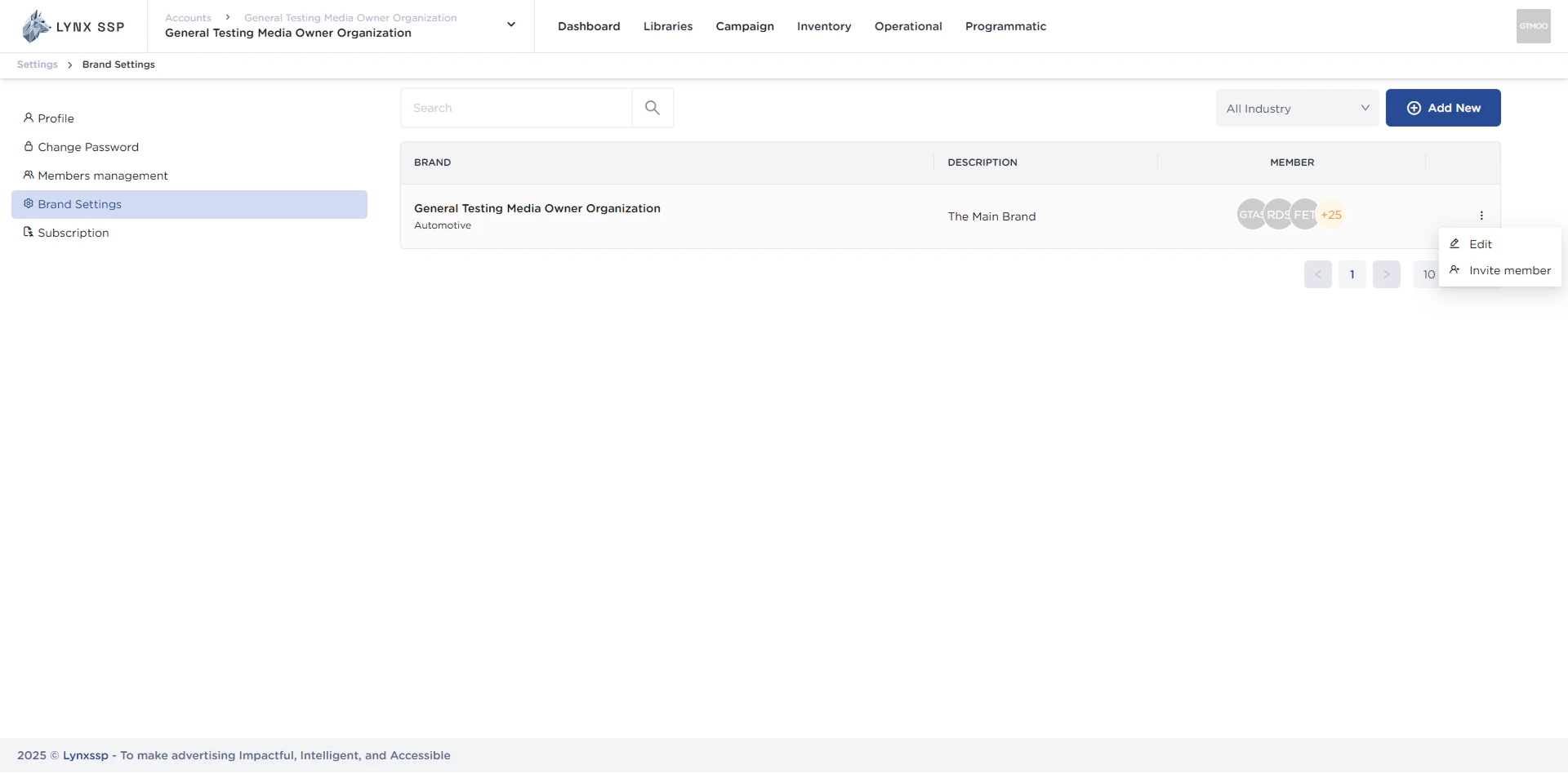Open the Settings breadcrumb link
This screenshot has width=1568, height=774.
pyautogui.click(x=37, y=64)
